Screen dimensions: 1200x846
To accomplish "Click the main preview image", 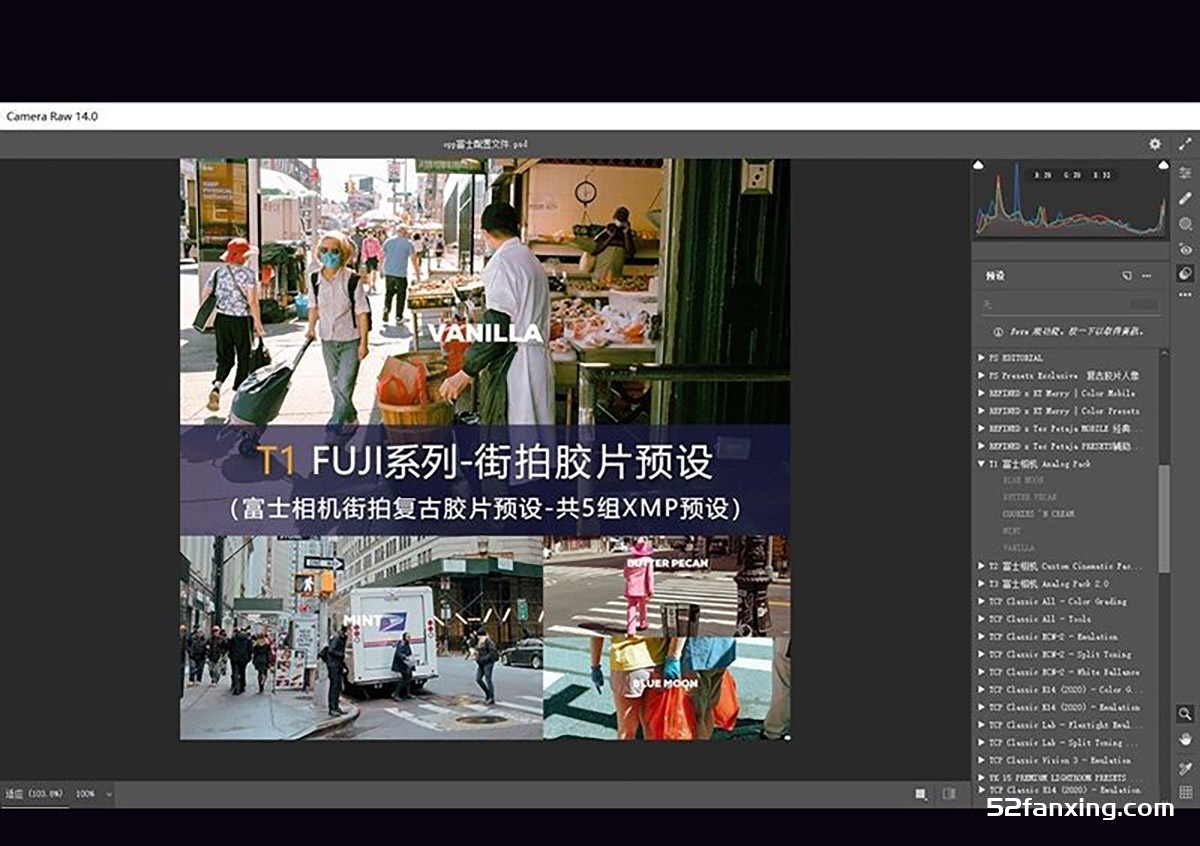I will tap(485, 449).
